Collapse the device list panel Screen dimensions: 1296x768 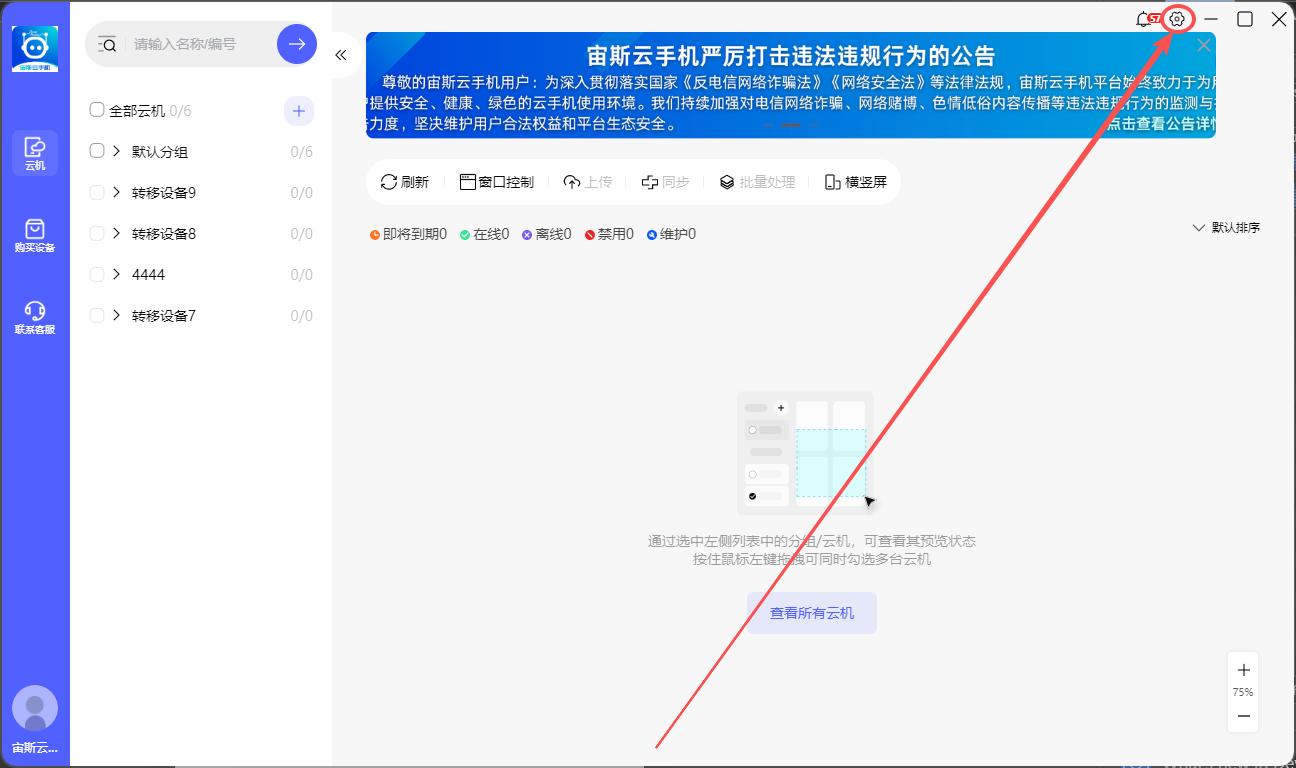point(341,55)
